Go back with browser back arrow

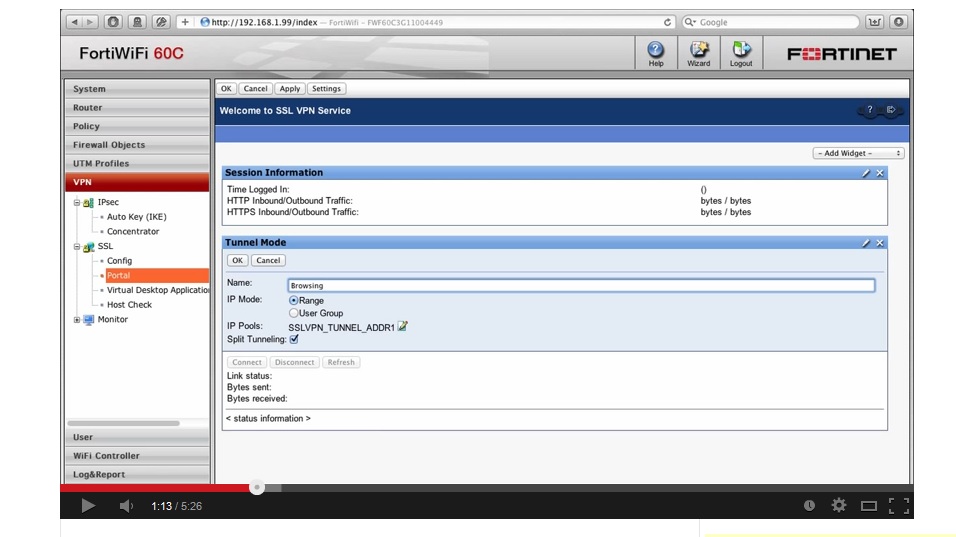point(74,22)
